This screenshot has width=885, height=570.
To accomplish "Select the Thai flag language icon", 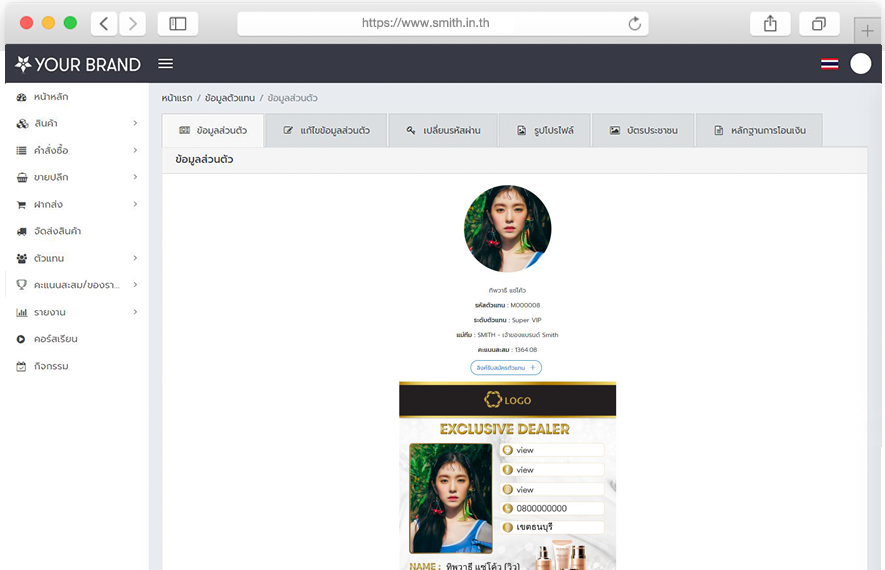I will click(x=829, y=64).
